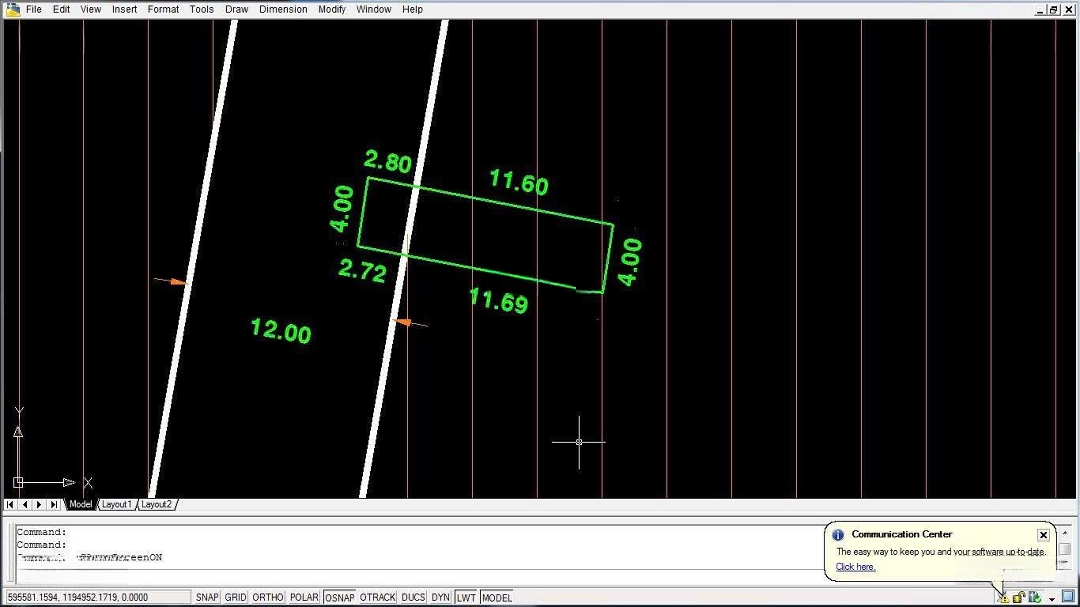
Task: Toggle SNAP mode in status bar
Action: (x=207, y=597)
